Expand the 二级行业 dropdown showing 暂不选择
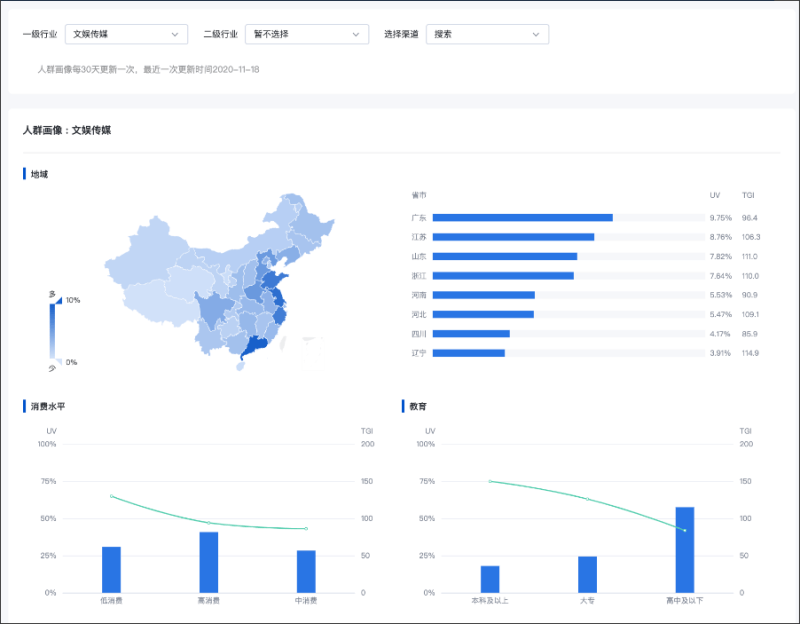Image resolution: width=800 pixels, height=624 pixels. coord(307,34)
